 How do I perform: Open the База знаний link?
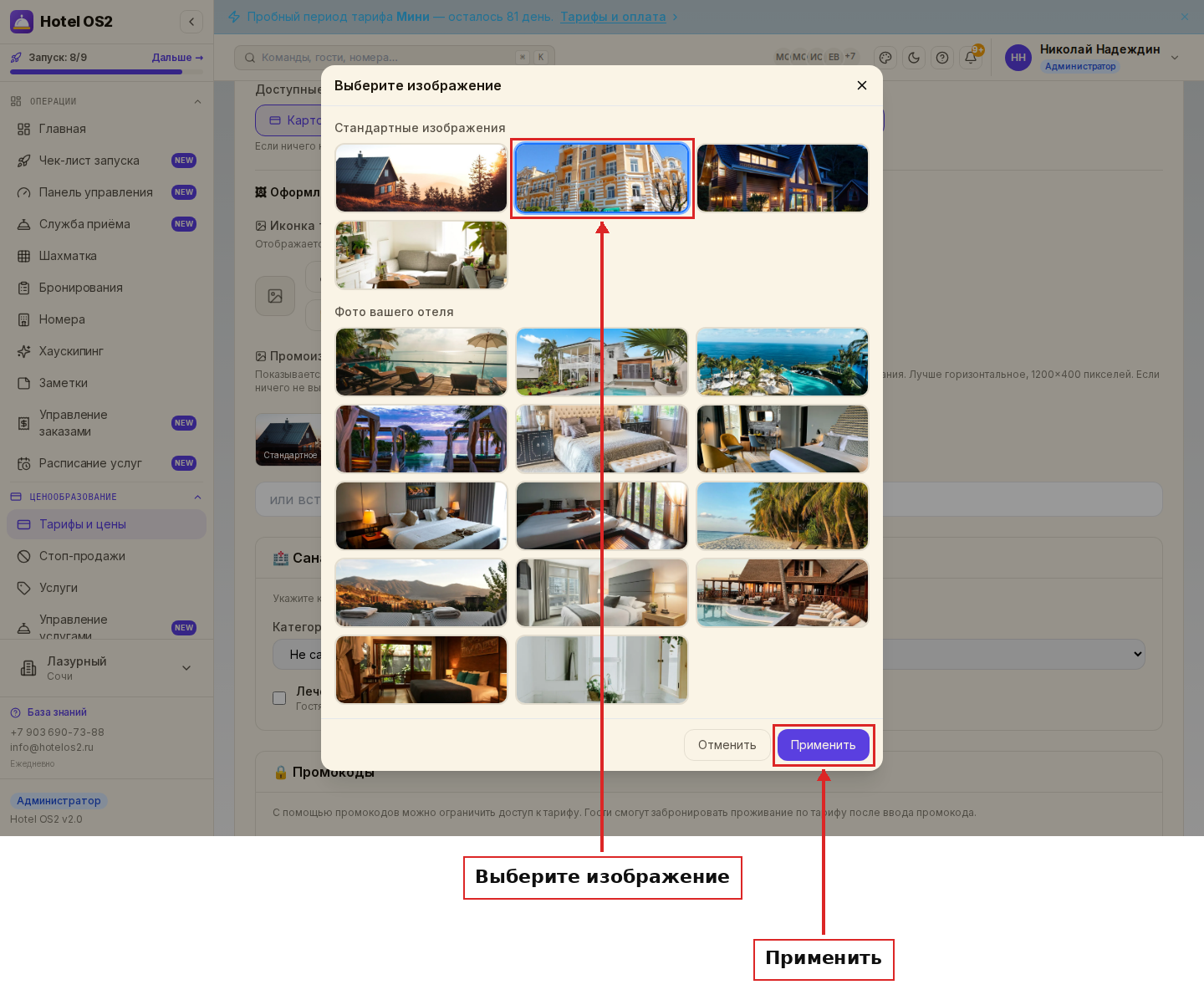click(57, 712)
